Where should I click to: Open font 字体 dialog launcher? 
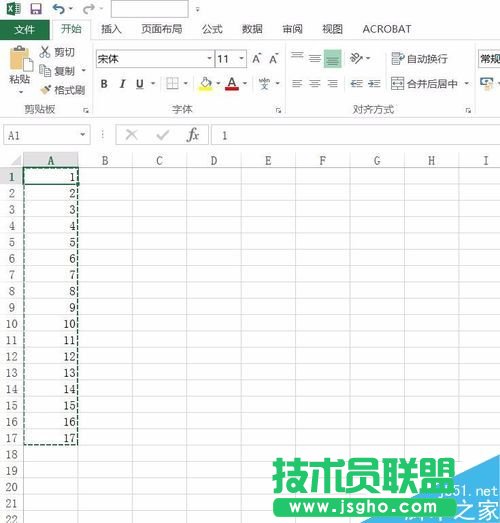[x=278, y=110]
